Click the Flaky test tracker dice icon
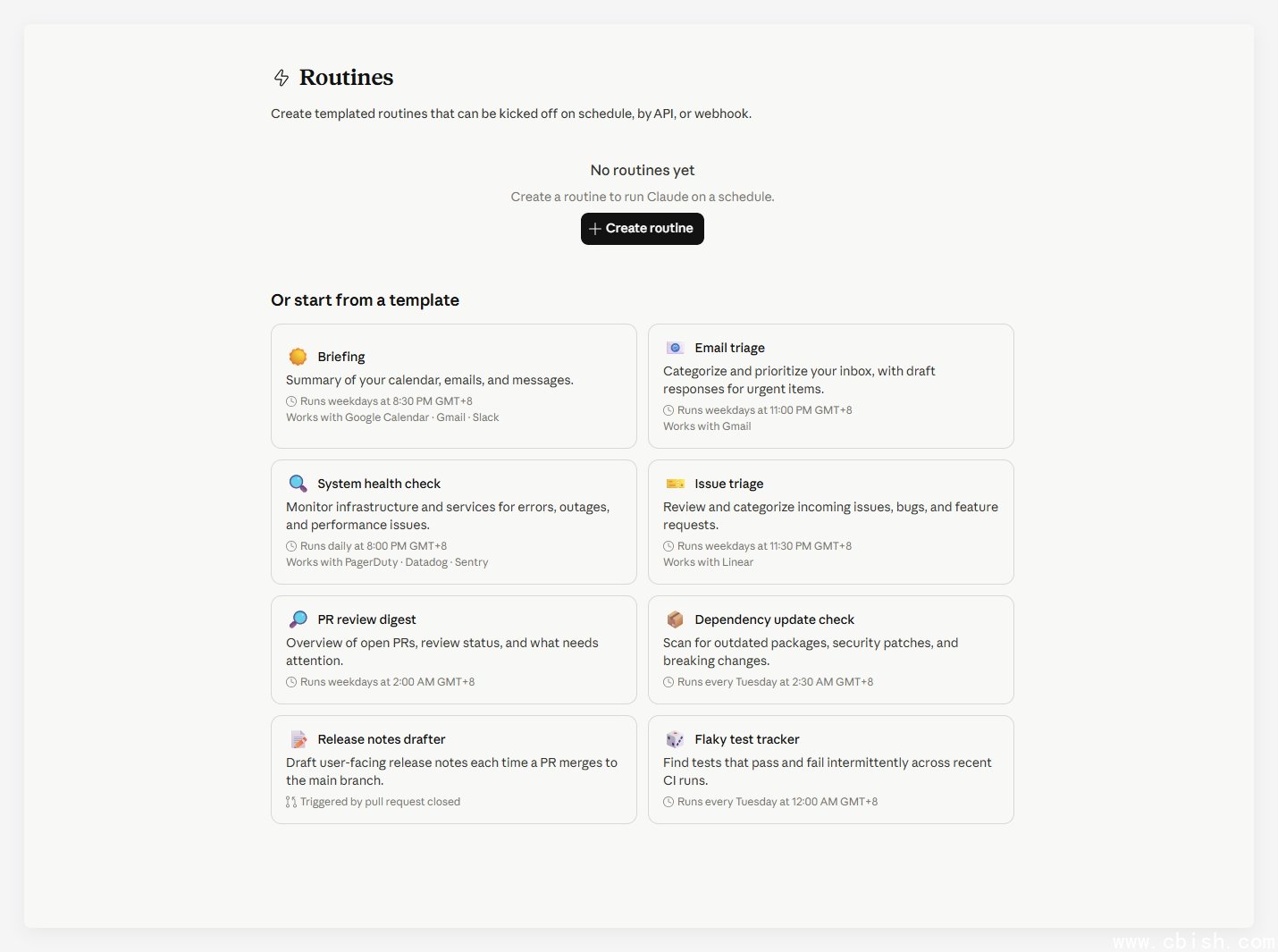 (x=675, y=739)
